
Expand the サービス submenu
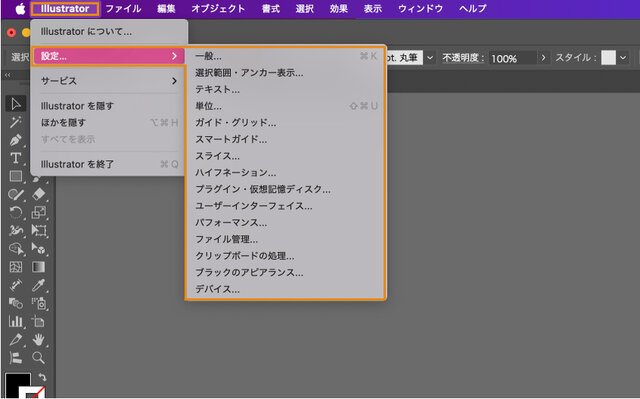109,81
